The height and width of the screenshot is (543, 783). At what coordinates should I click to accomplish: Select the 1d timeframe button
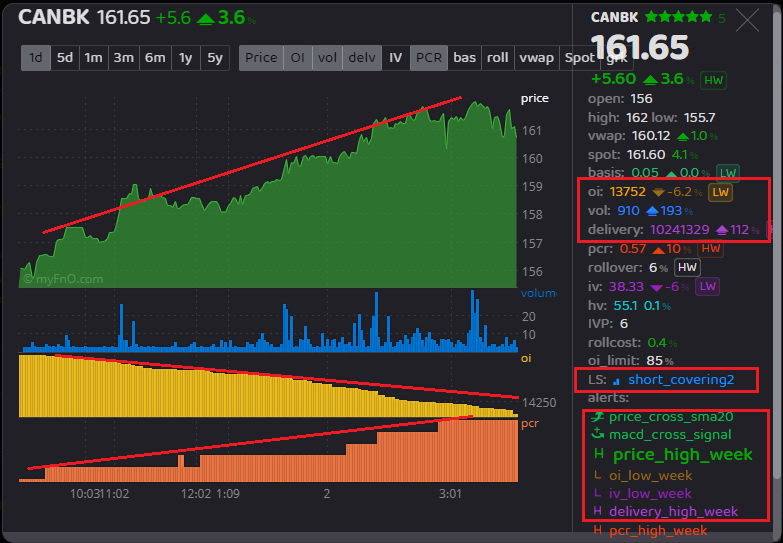[x=35, y=58]
